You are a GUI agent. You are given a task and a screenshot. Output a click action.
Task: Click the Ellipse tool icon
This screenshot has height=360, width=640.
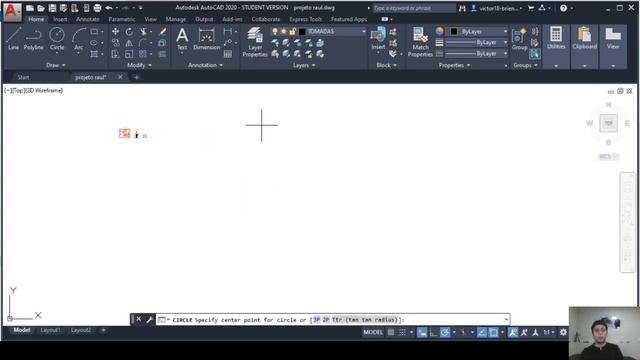pyautogui.click(x=94, y=42)
